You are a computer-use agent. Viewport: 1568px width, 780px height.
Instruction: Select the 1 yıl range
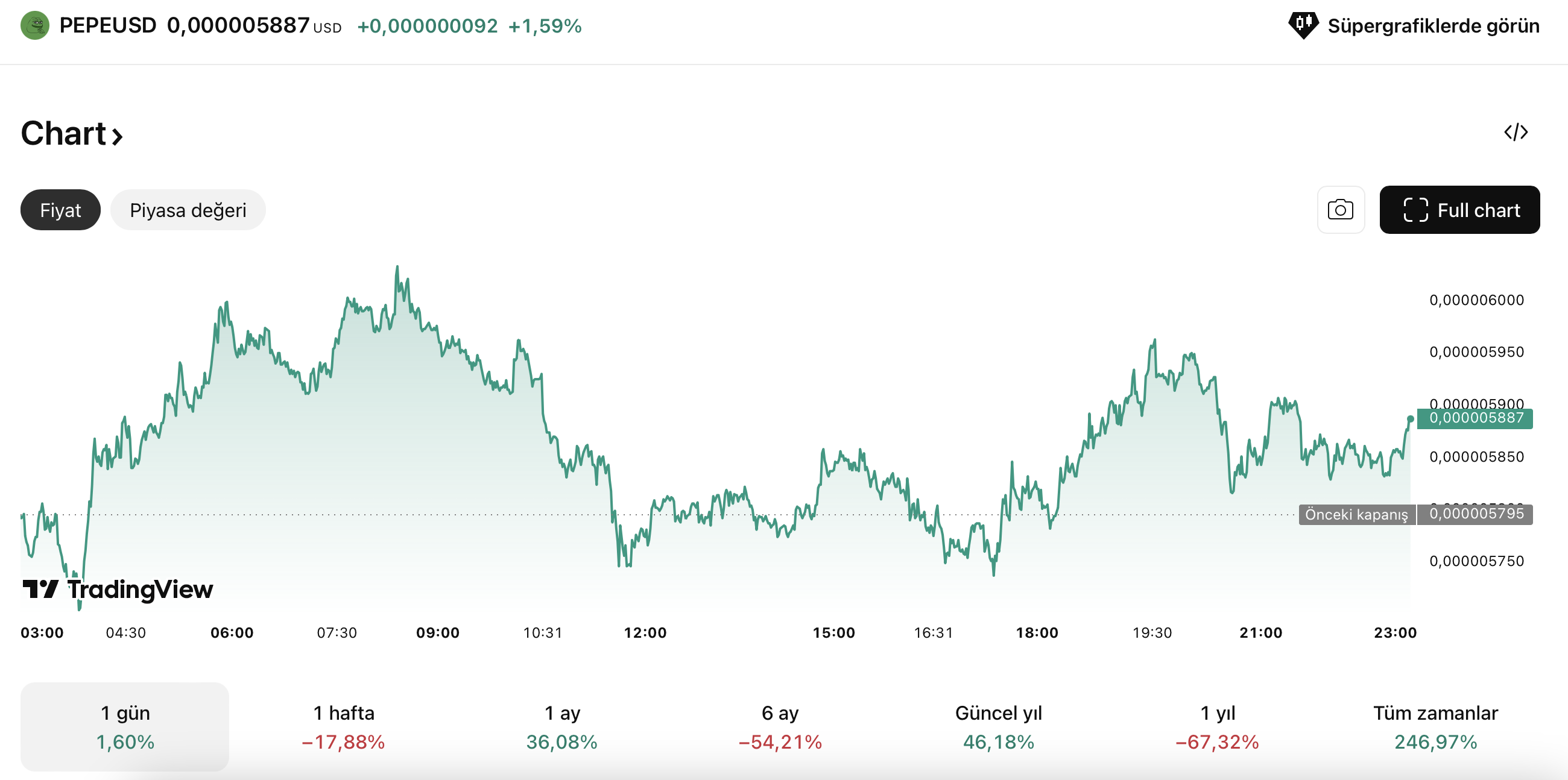[x=1217, y=726]
